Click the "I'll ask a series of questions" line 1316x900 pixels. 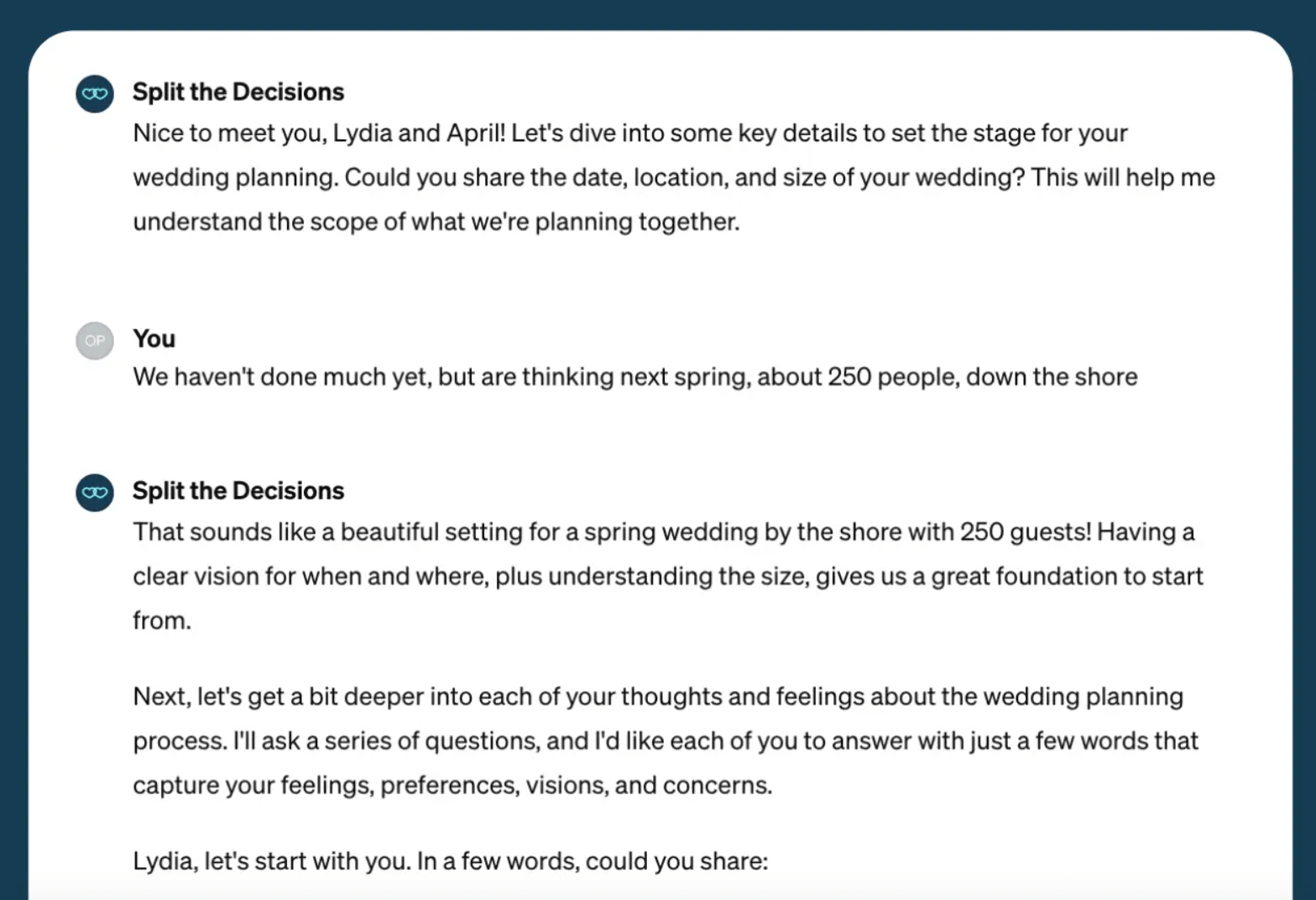666,740
